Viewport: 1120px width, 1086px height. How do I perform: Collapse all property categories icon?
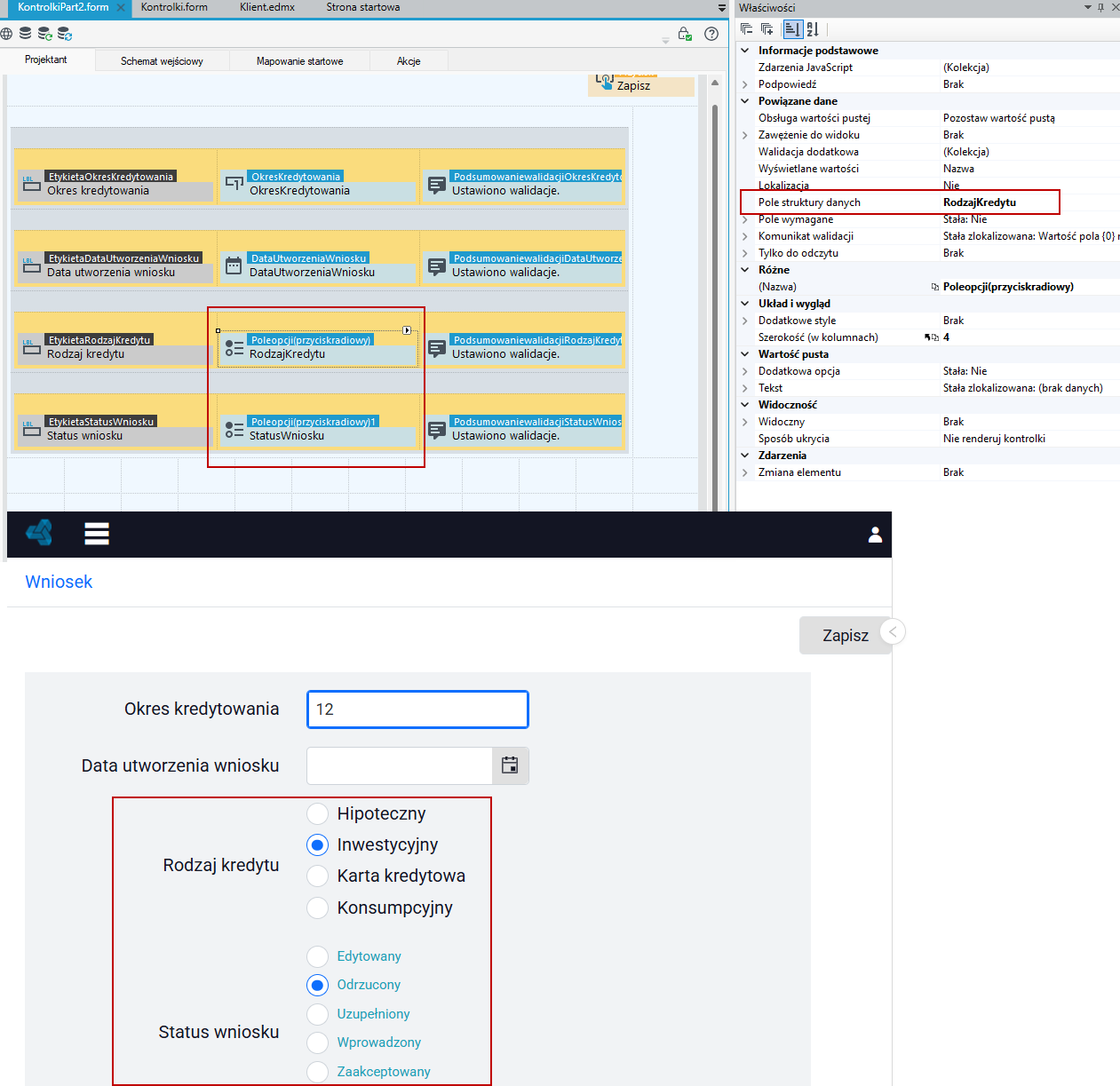click(x=746, y=29)
